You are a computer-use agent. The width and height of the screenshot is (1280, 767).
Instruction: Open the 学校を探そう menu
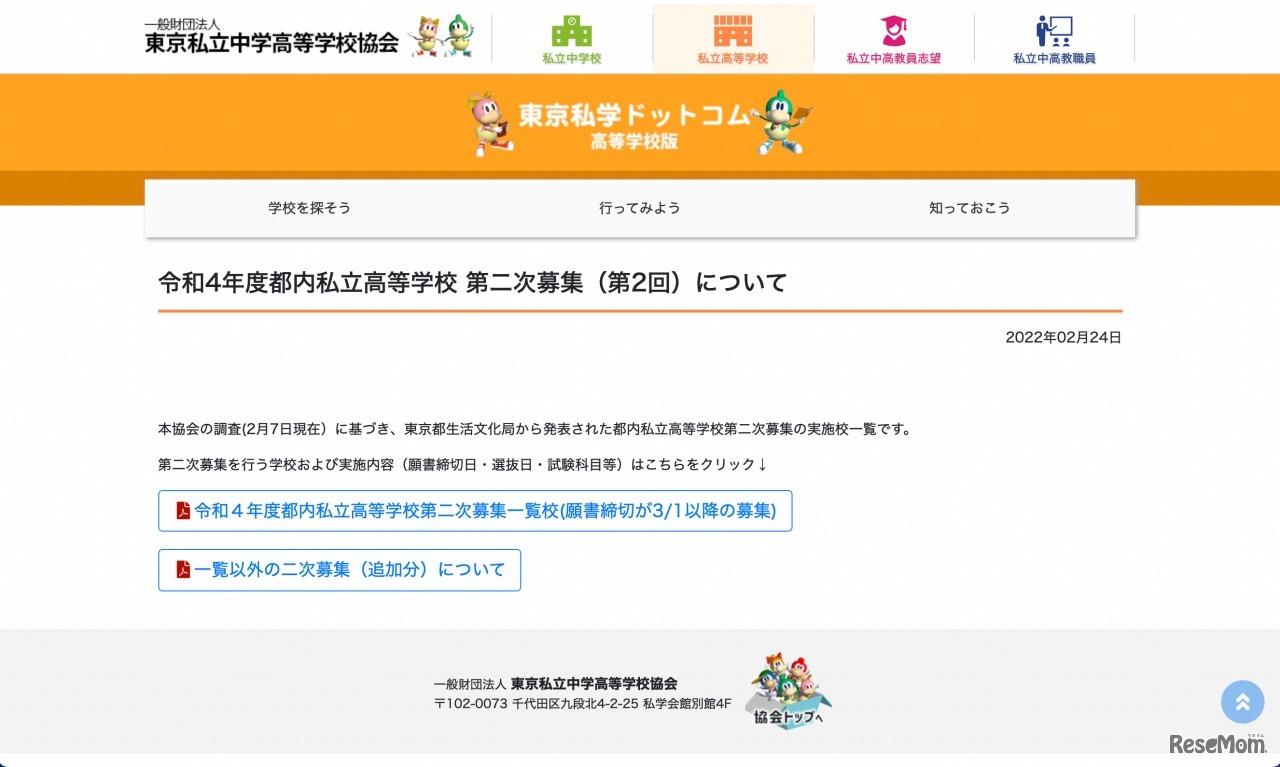point(309,208)
